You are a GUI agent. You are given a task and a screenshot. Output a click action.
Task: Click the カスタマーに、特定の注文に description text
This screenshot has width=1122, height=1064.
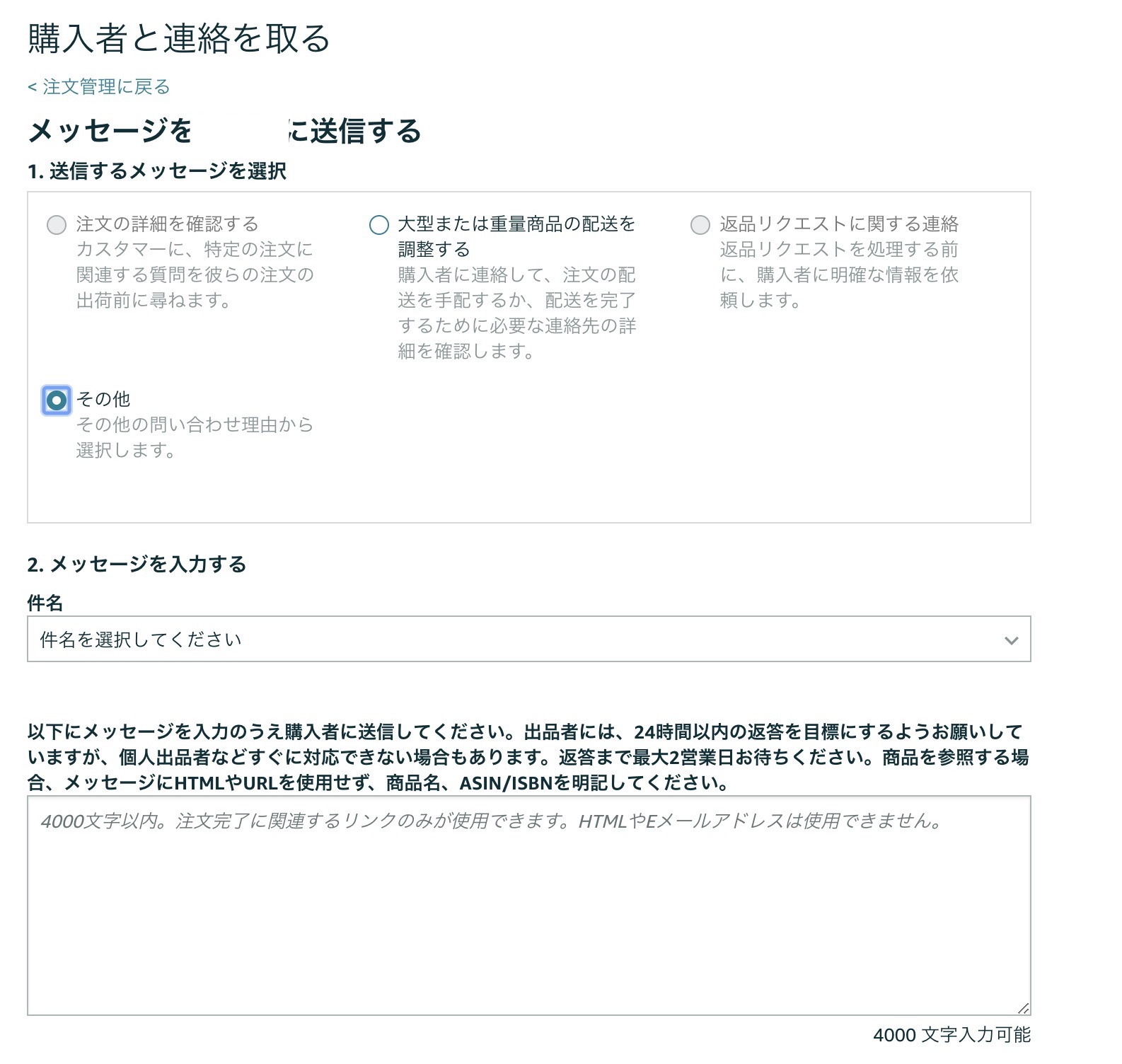(x=195, y=274)
